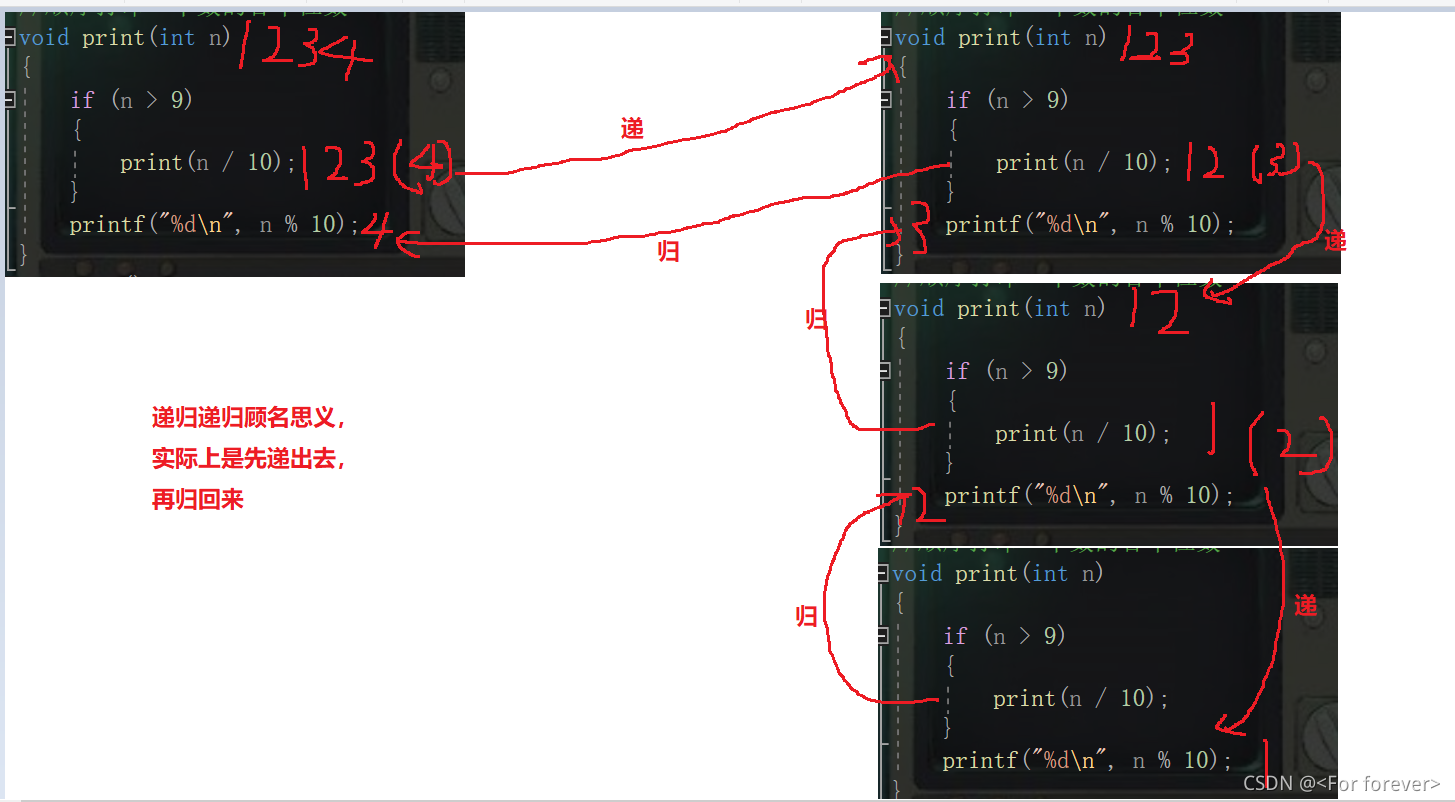This screenshot has height=802, width=1455.
Task: Collapse void print function in block marked 12
Action: (884, 309)
